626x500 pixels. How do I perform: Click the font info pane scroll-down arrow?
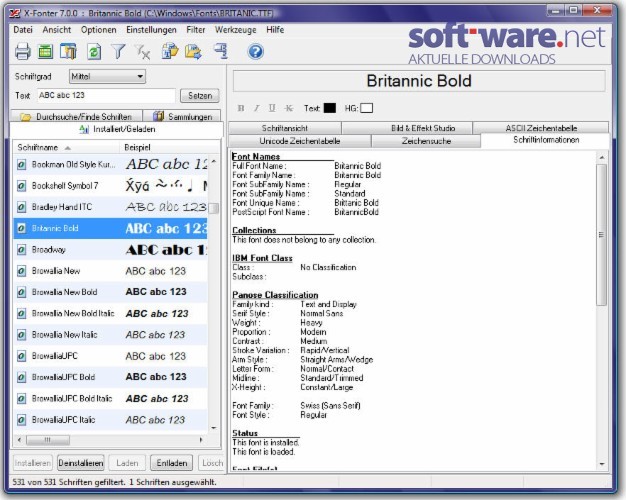click(x=602, y=464)
